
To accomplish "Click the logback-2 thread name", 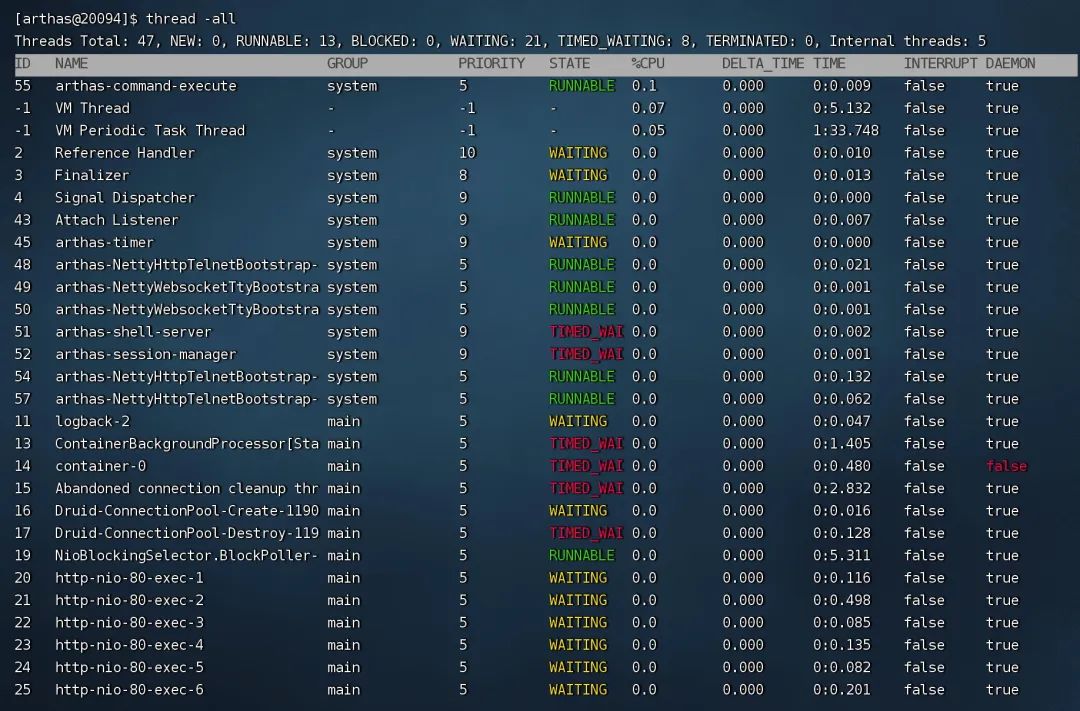I will 92,421.
